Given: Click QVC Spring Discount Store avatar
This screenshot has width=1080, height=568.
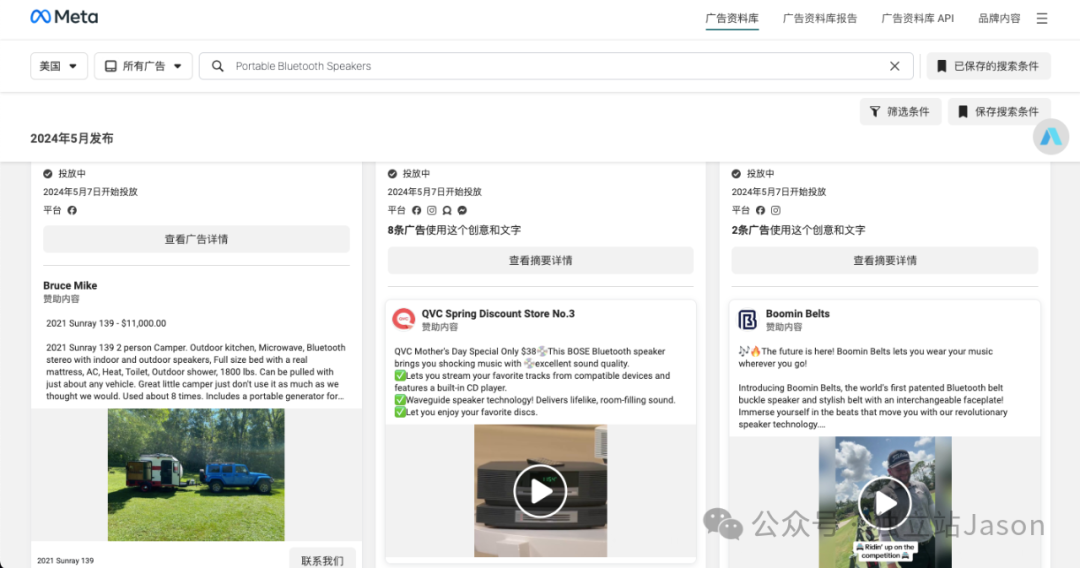Looking at the screenshot, I should [404, 319].
